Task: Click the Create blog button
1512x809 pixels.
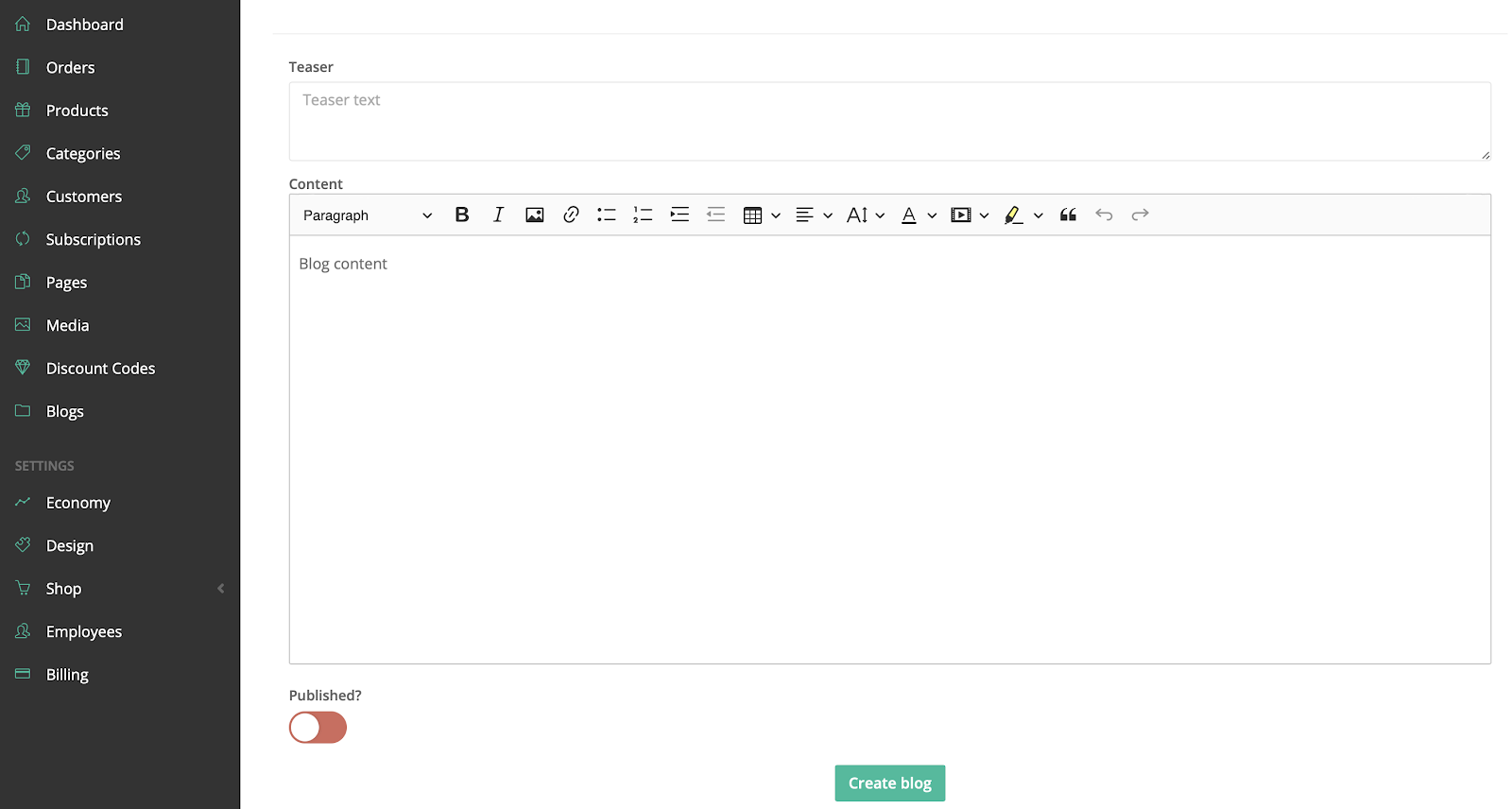Action: [x=890, y=783]
